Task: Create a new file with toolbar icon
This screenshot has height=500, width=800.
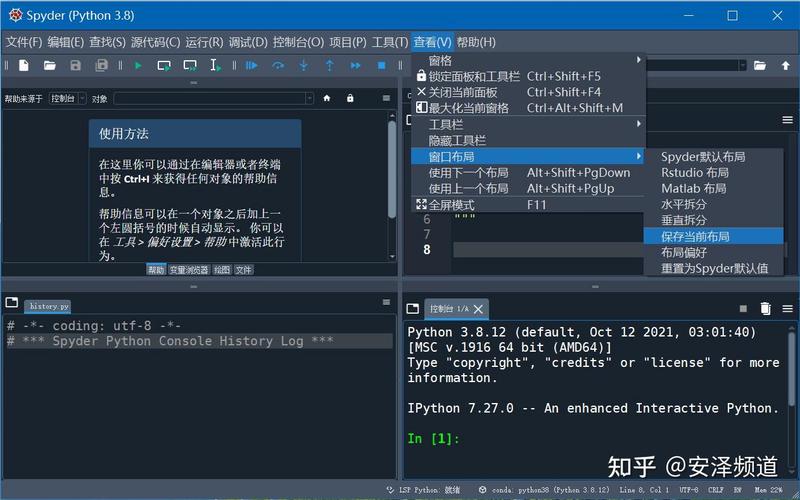Action: click(x=24, y=65)
